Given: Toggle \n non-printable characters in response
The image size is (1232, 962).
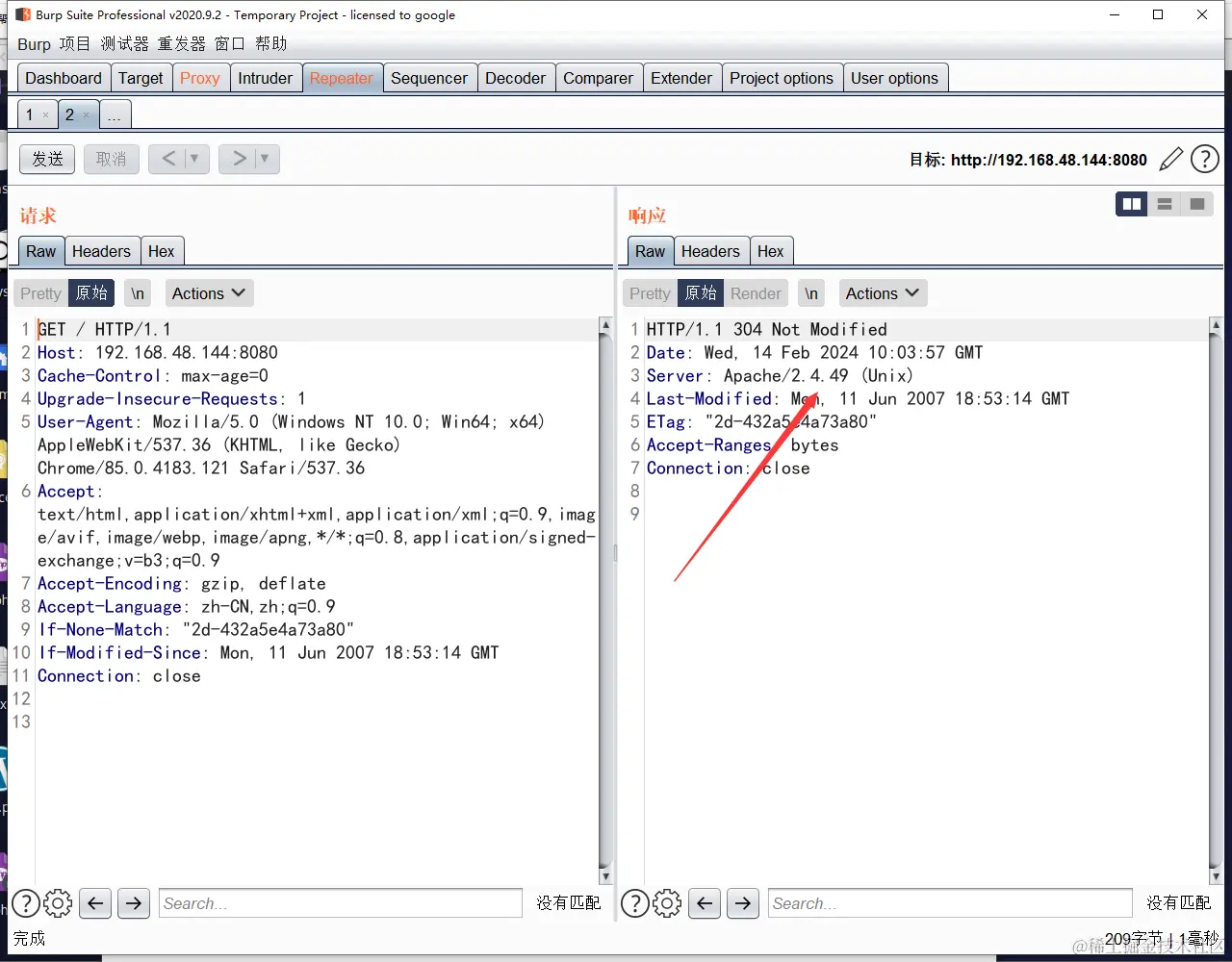Looking at the screenshot, I should [x=811, y=293].
